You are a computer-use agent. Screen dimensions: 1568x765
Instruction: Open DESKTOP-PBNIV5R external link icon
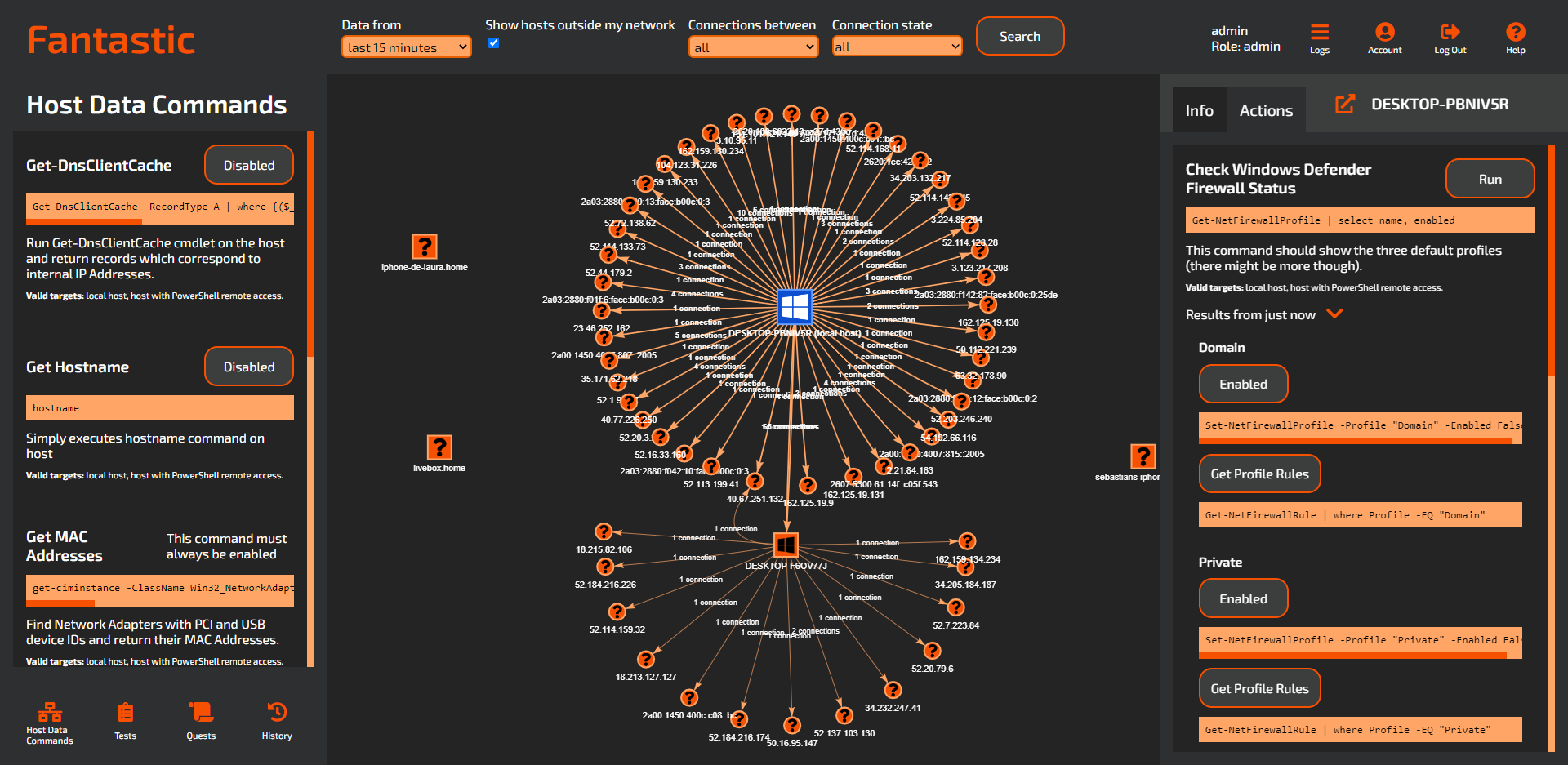(1344, 105)
